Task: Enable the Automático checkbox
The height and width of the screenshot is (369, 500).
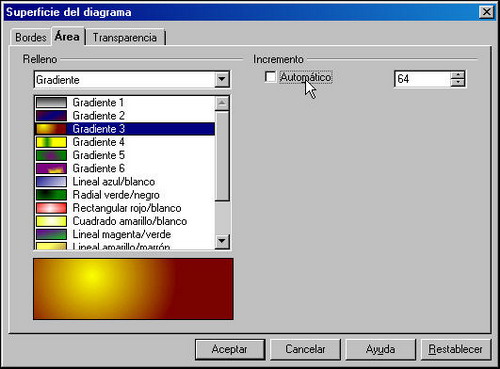Action: pos(270,77)
